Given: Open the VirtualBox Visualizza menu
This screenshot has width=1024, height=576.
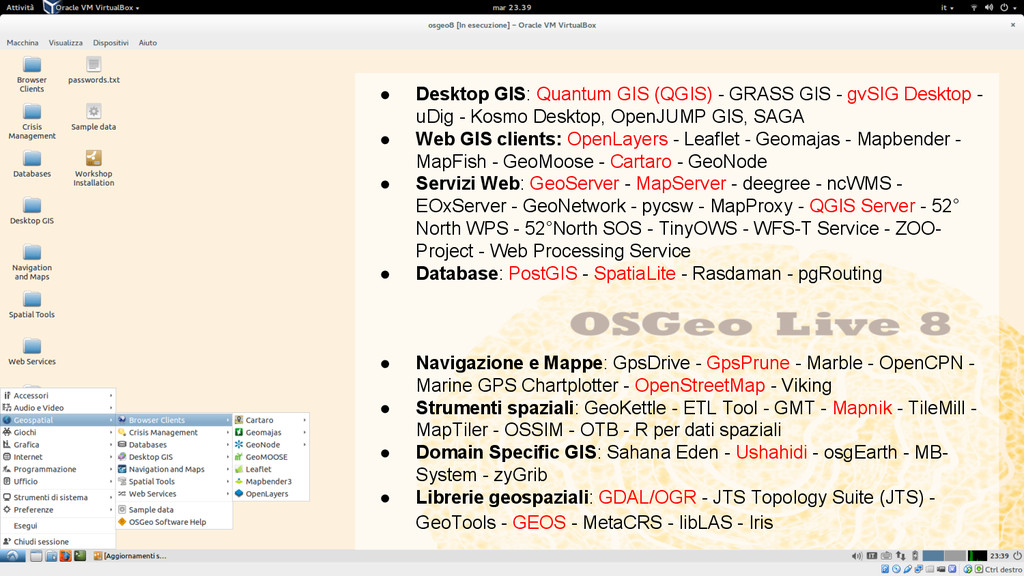Looking at the screenshot, I should [x=65, y=42].
